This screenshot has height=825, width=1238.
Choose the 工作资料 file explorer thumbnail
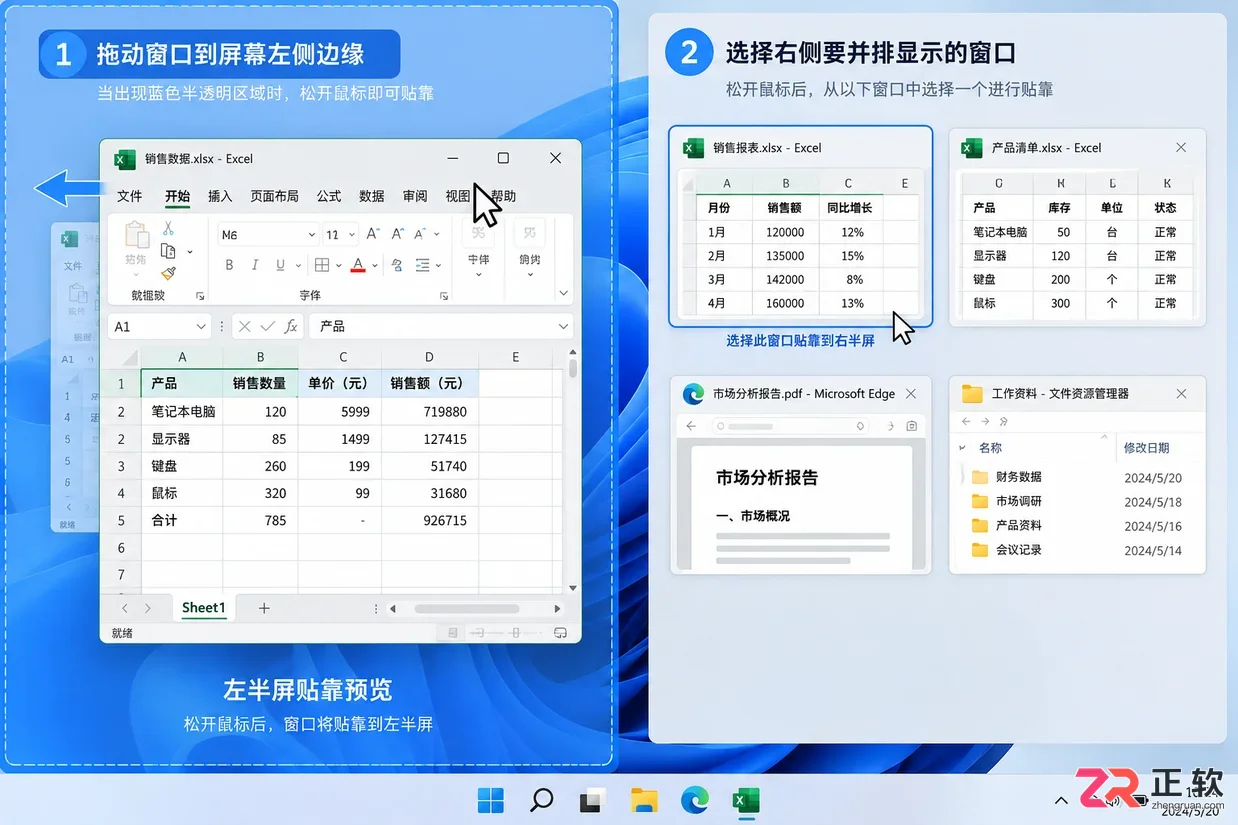coord(1077,474)
